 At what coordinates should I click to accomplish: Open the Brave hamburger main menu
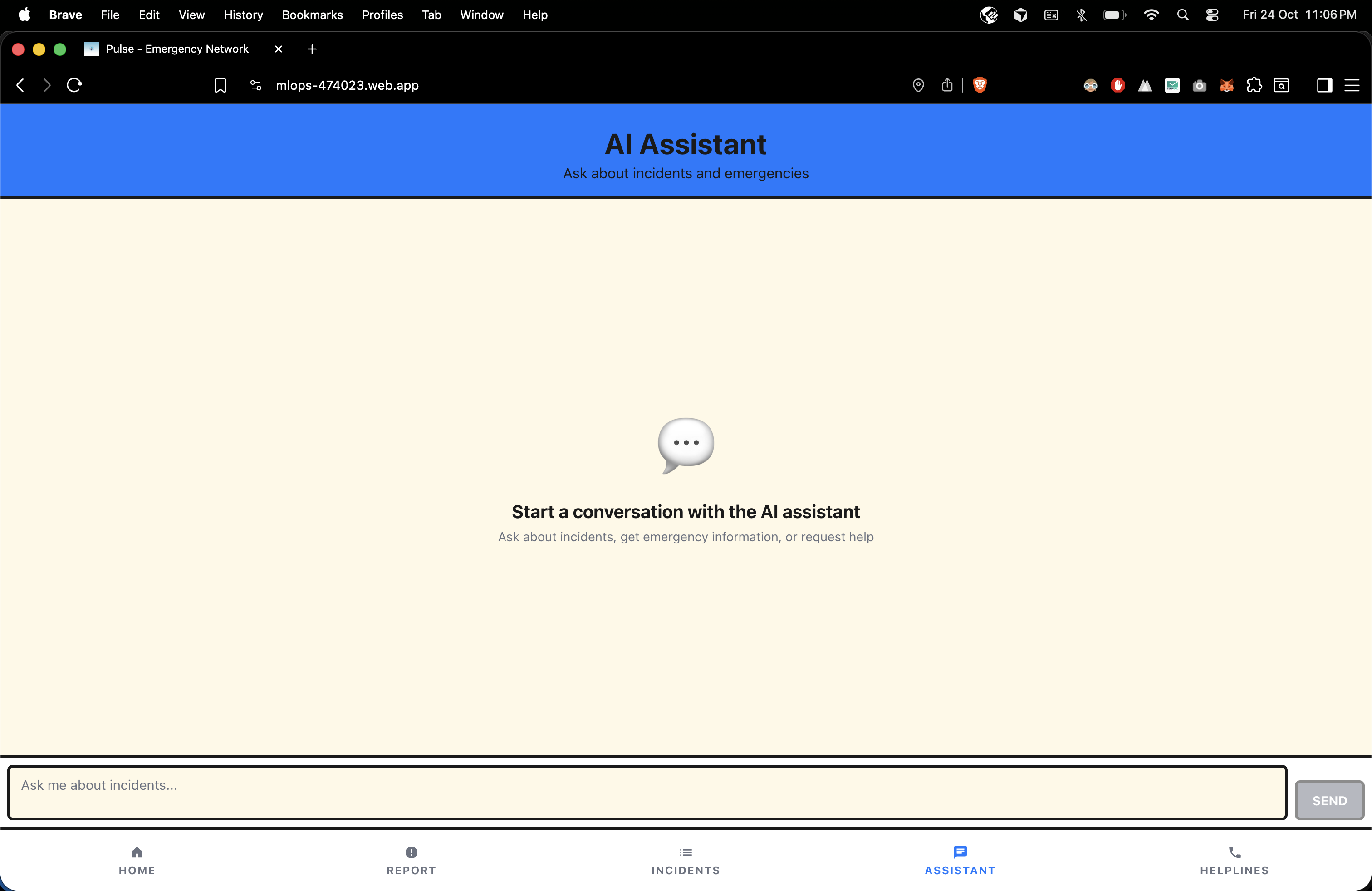click(1352, 86)
